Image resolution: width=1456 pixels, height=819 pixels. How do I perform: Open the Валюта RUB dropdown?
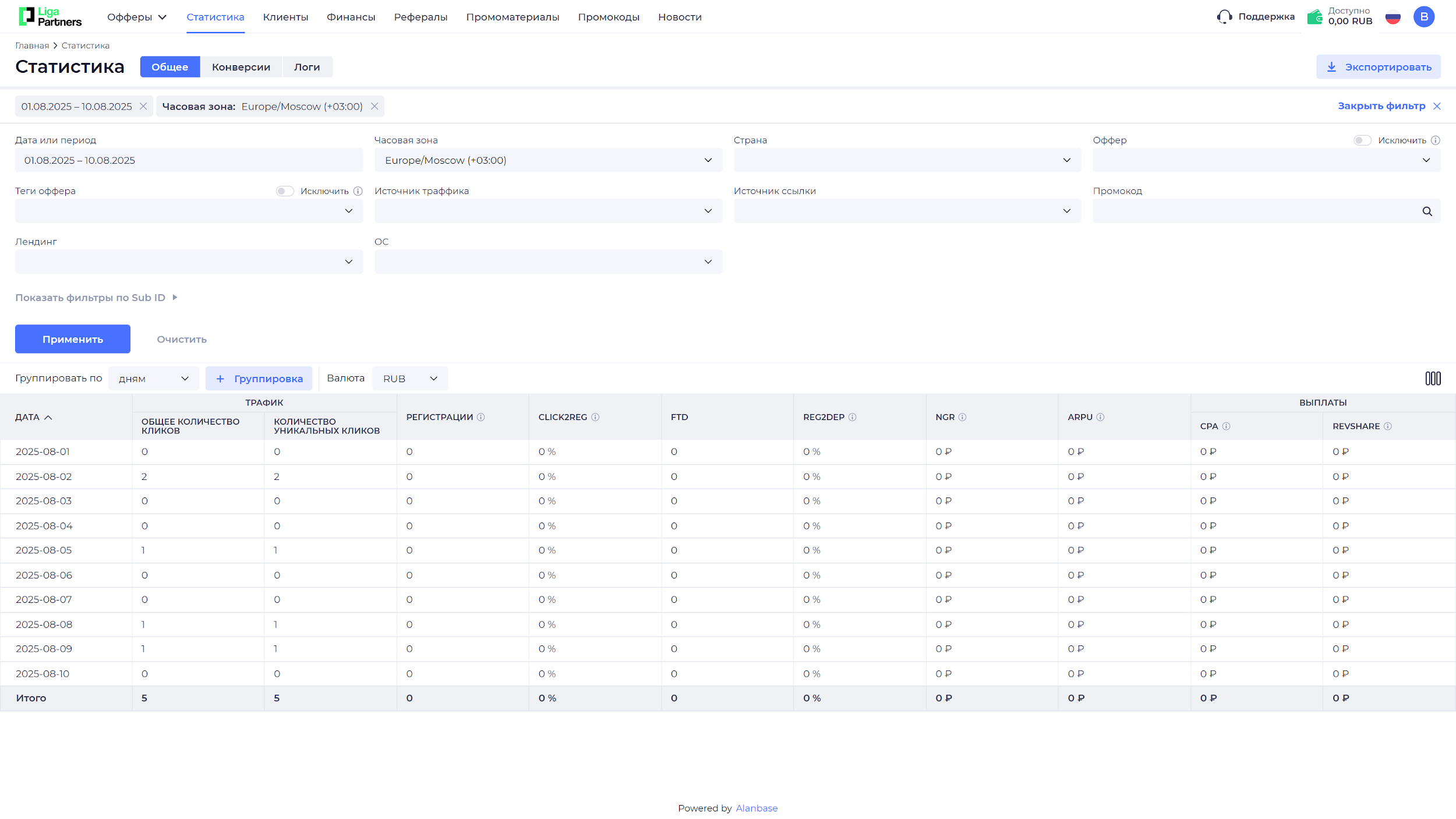point(409,379)
